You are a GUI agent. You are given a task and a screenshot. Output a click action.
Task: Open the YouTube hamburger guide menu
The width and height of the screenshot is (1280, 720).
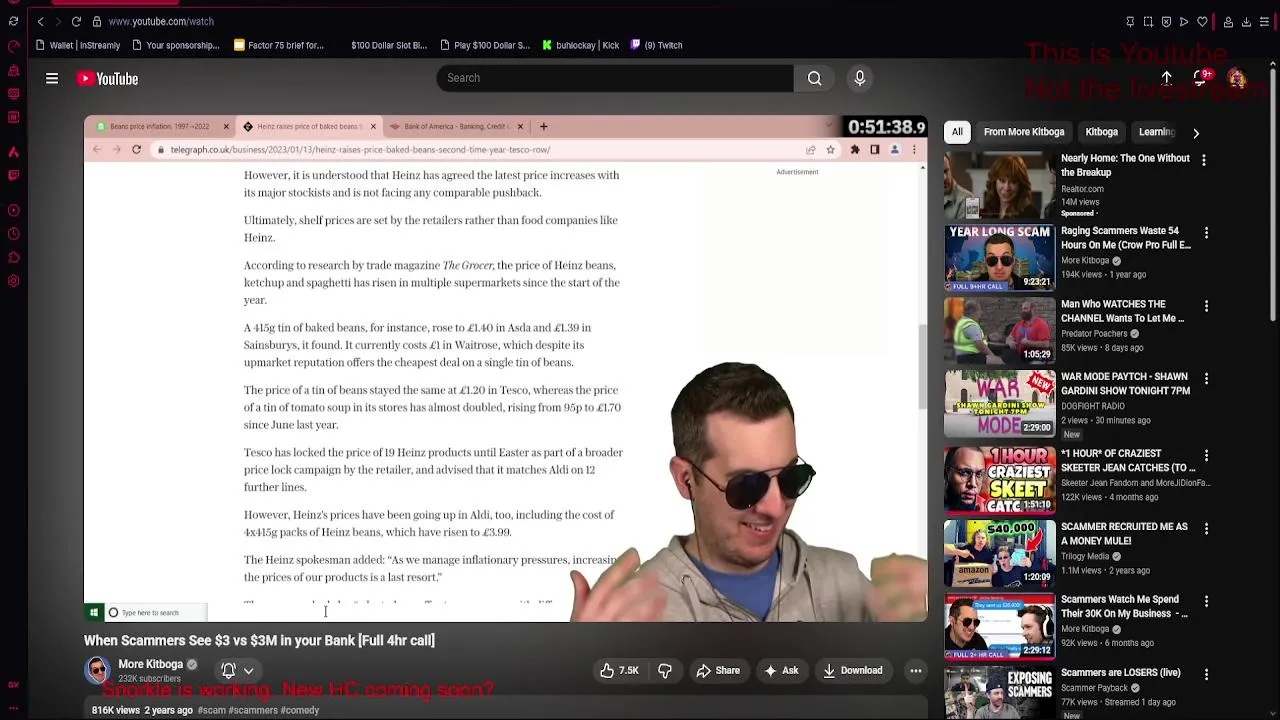coord(52,78)
